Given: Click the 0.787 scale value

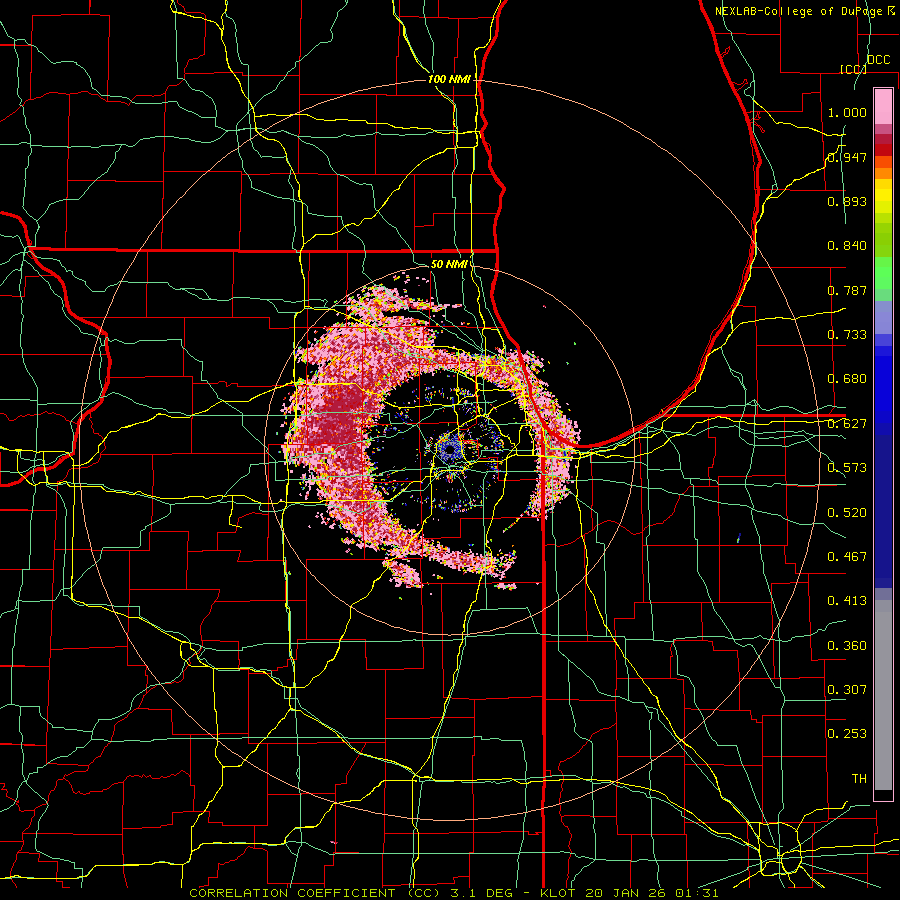Looking at the screenshot, I should (847, 290).
